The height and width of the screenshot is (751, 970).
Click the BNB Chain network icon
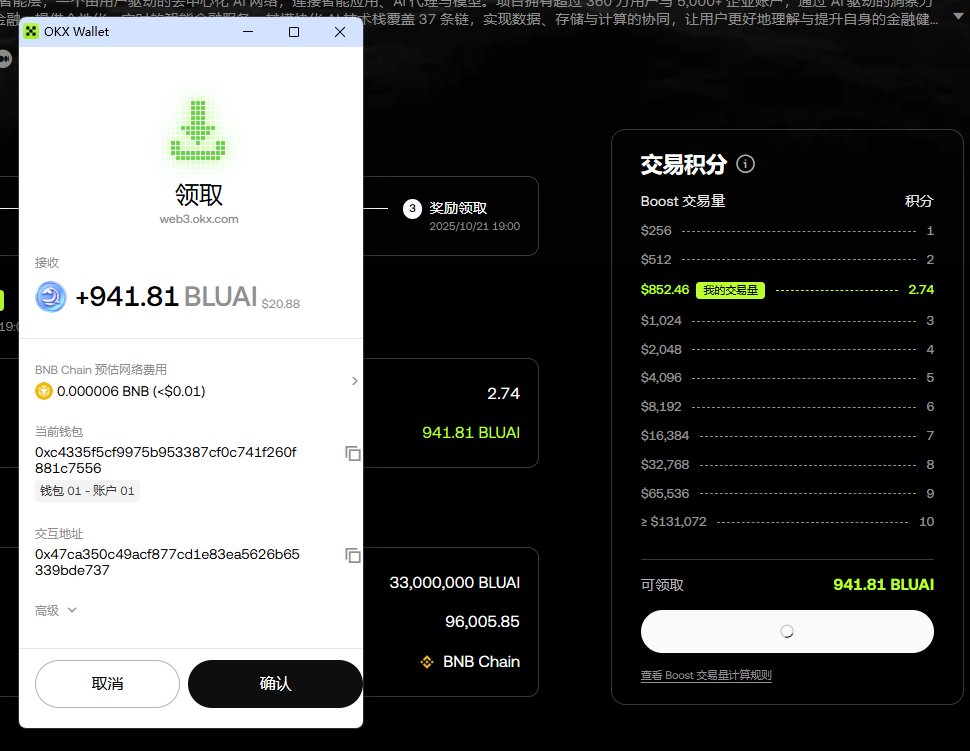[x=427, y=662]
